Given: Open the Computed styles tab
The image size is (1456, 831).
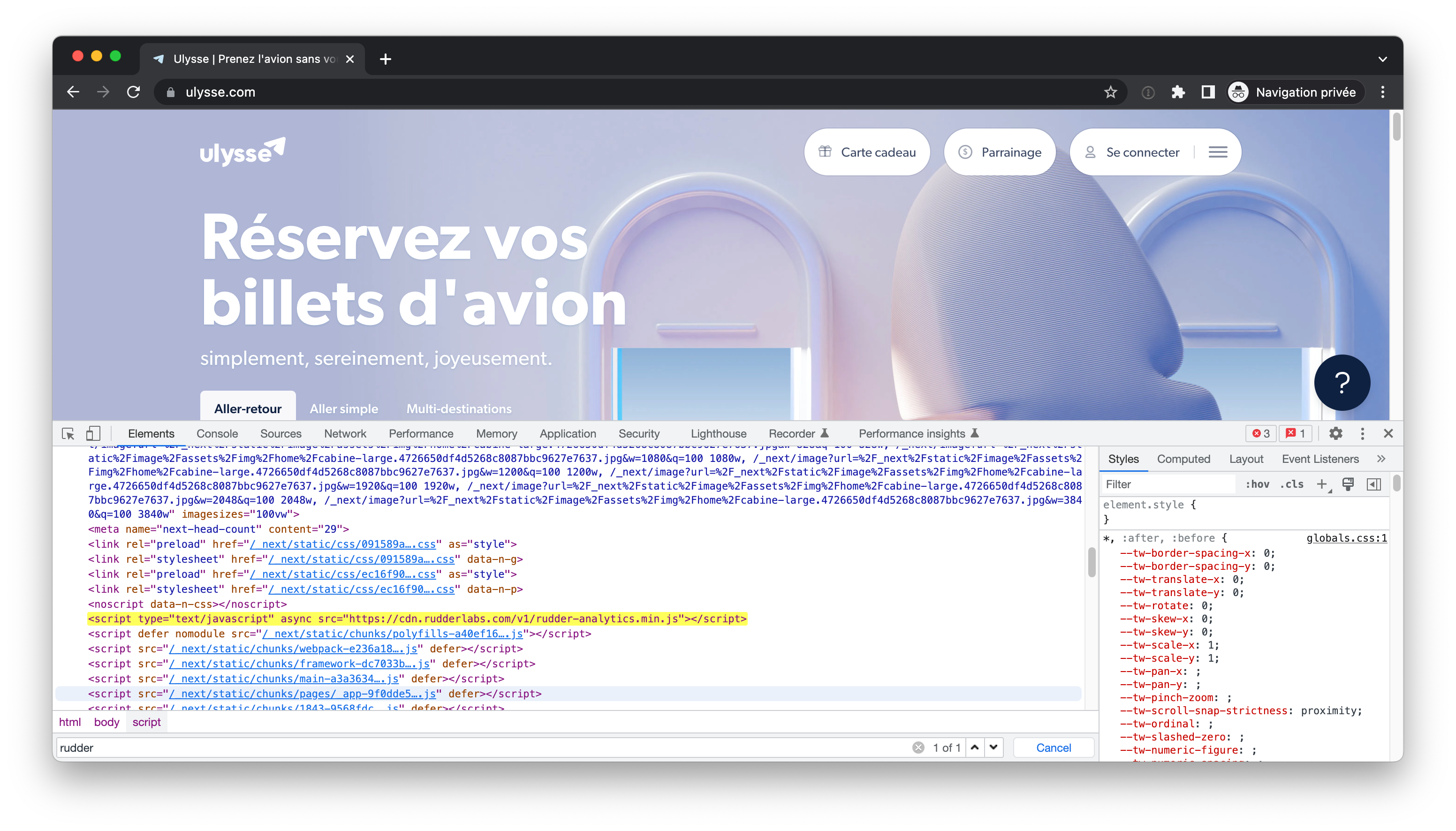Looking at the screenshot, I should pos(1183,459).
